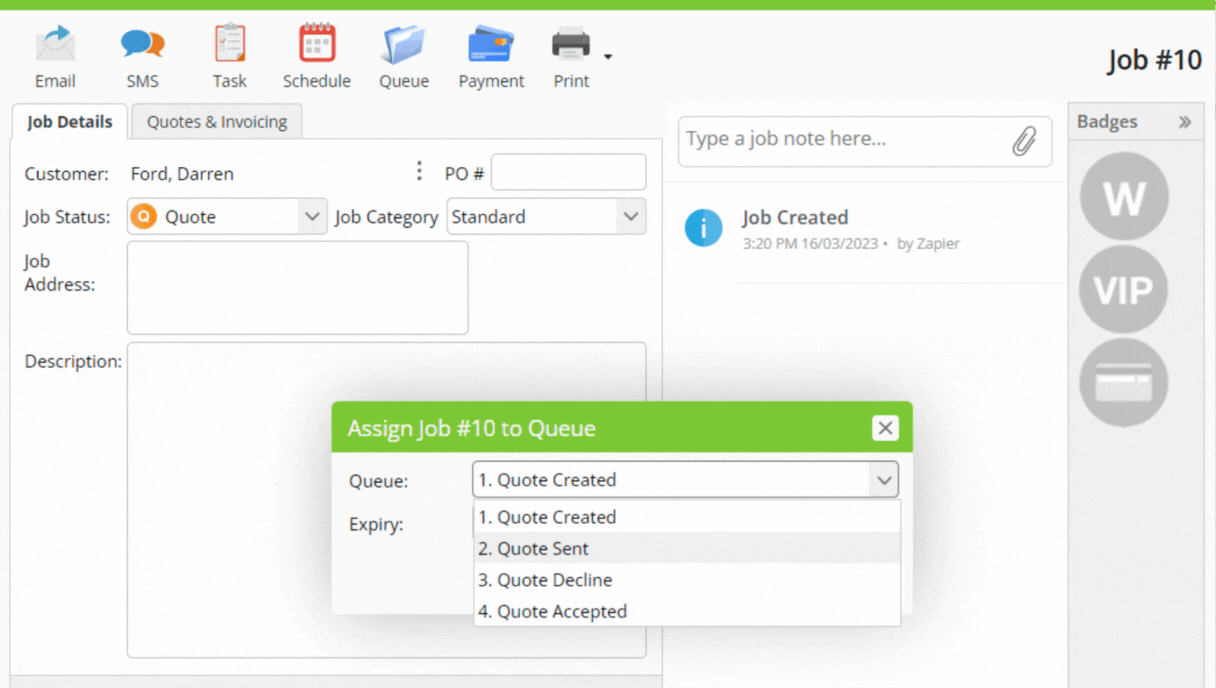Click the Print printer icon
Viewport: 1216px width, 688px height.
[x=571, y=45]
